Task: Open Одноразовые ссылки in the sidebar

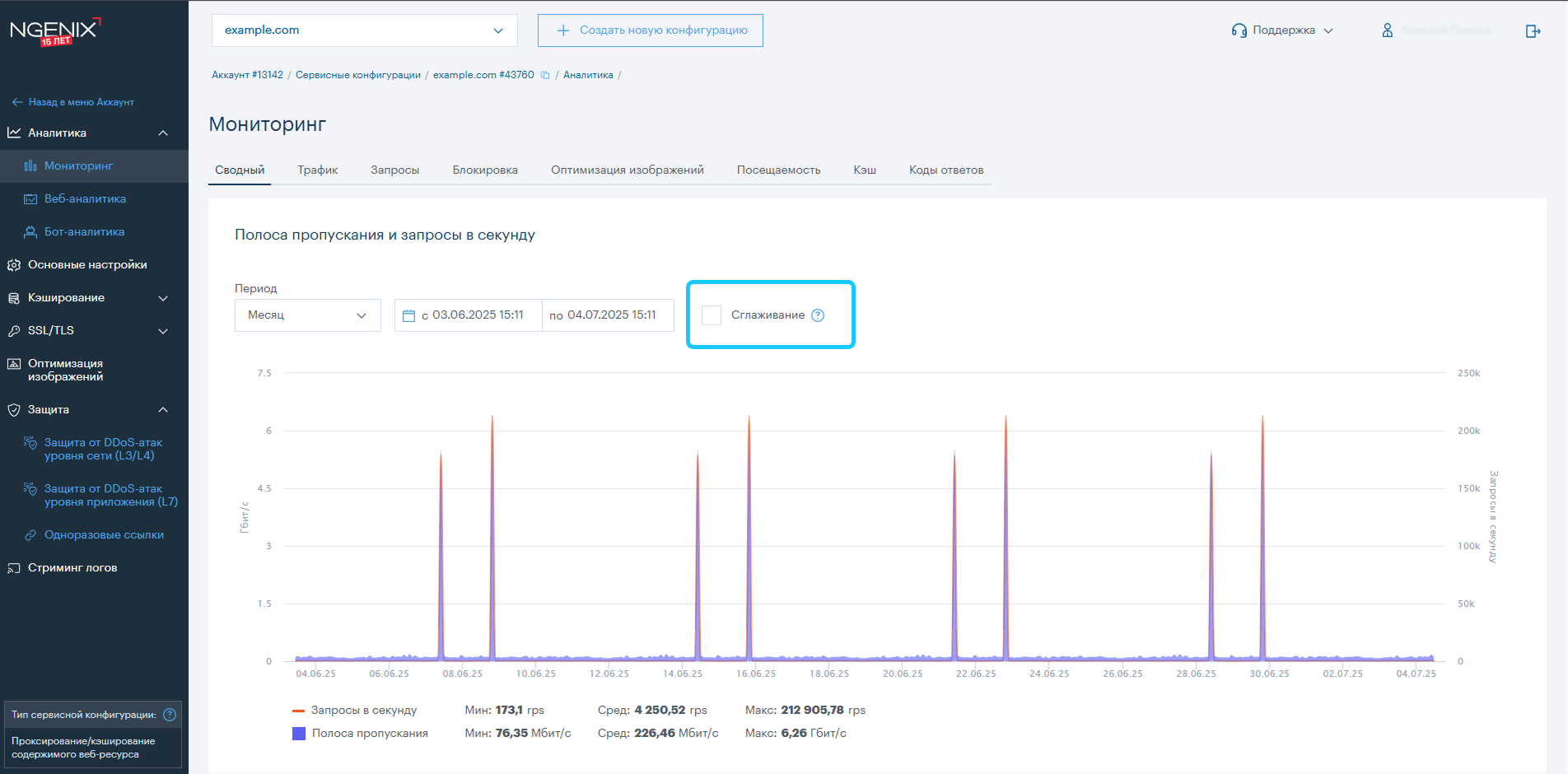Action: [94, 535]
